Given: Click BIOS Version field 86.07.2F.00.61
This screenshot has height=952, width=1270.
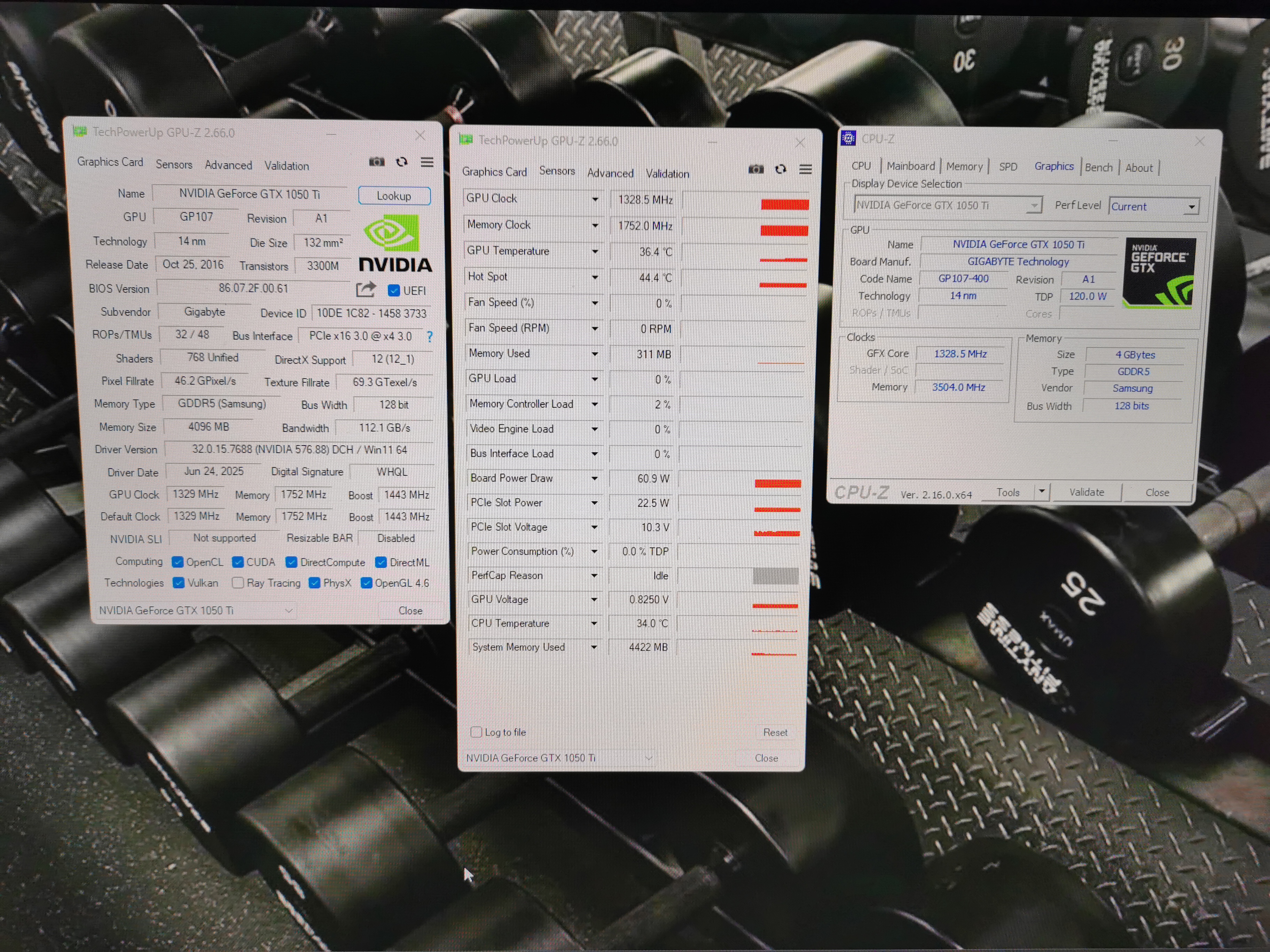Looking at the screenshot, I should pos(253,288).
